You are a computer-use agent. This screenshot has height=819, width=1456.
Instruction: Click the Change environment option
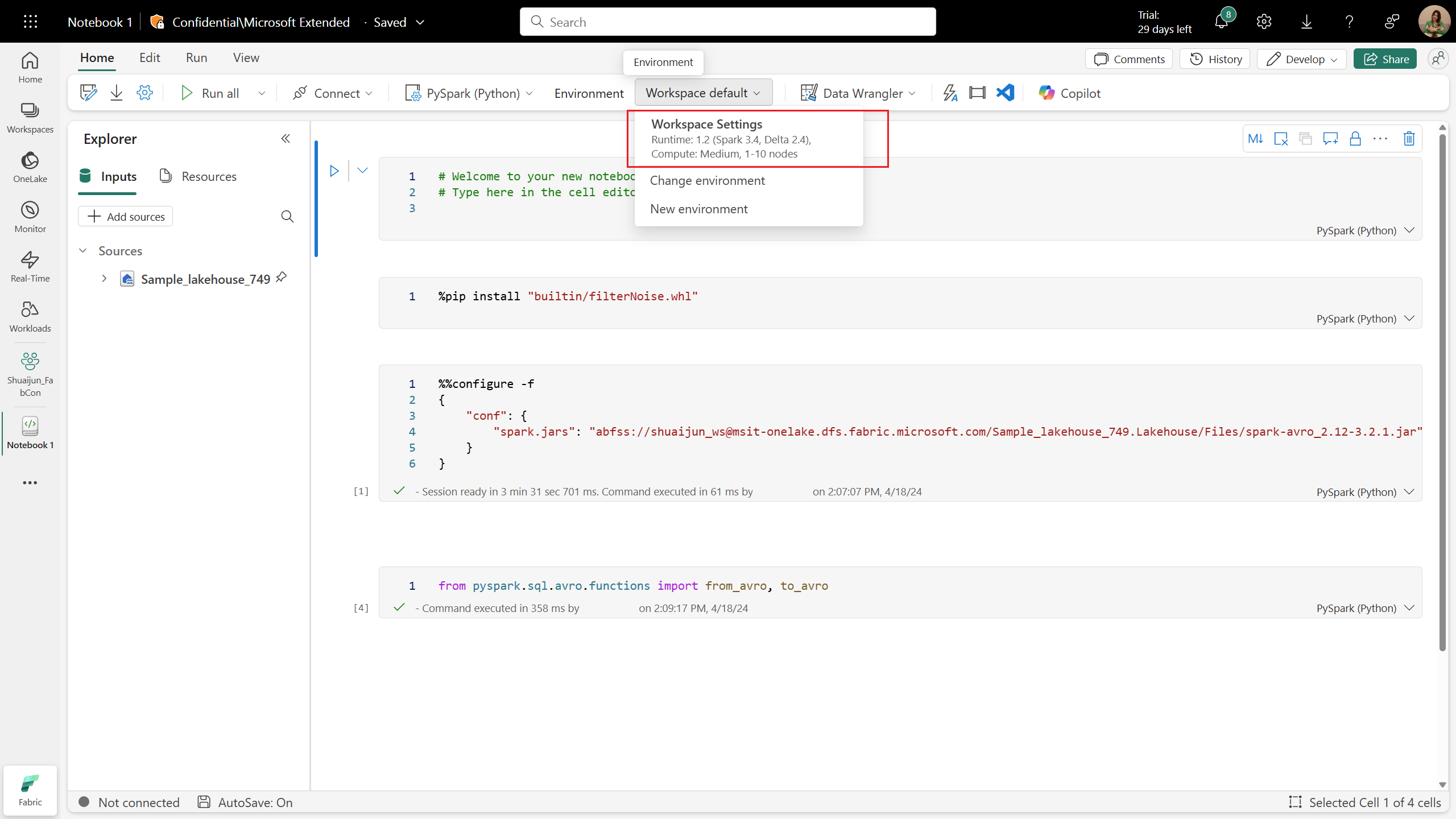[x=707, y=180]
